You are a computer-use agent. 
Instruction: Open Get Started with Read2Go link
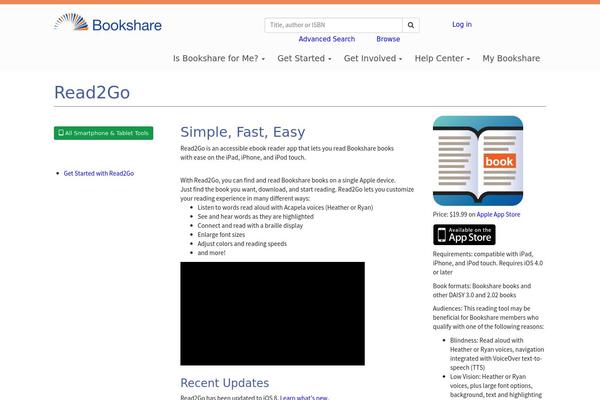(99, 173)
